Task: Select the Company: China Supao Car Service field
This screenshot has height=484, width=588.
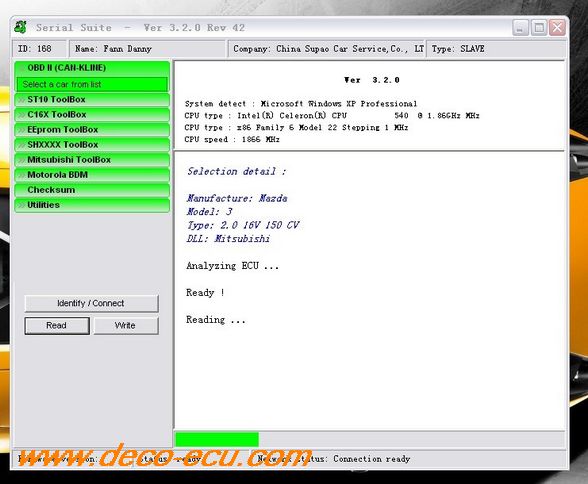Action: (x=327, y=49)
